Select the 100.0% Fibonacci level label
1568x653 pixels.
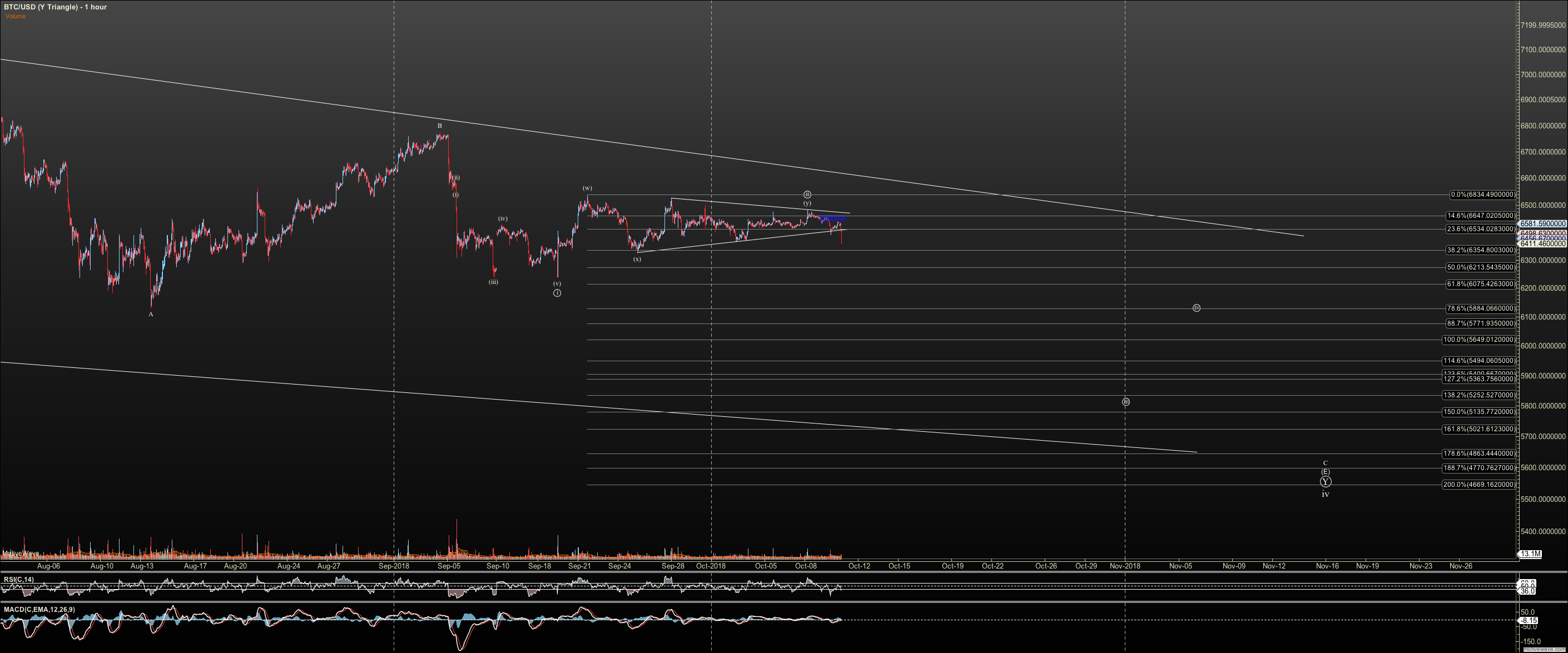click(x=1480, y=340)
